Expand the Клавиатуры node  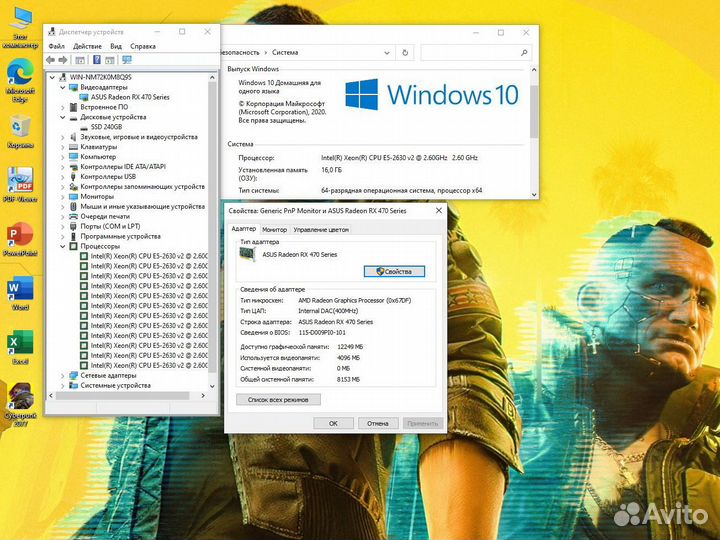click(62, 147)
